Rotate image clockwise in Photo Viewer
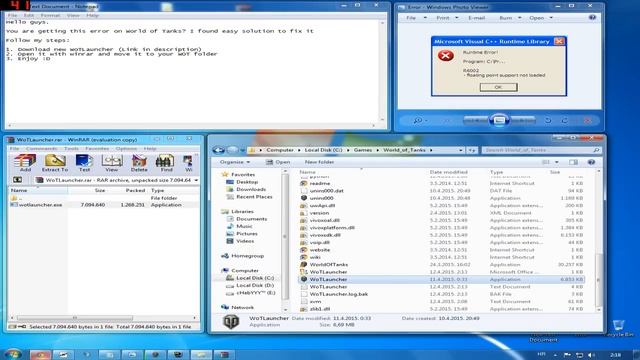This screenshot has height=360, width=640. click(x=565, y=120)
